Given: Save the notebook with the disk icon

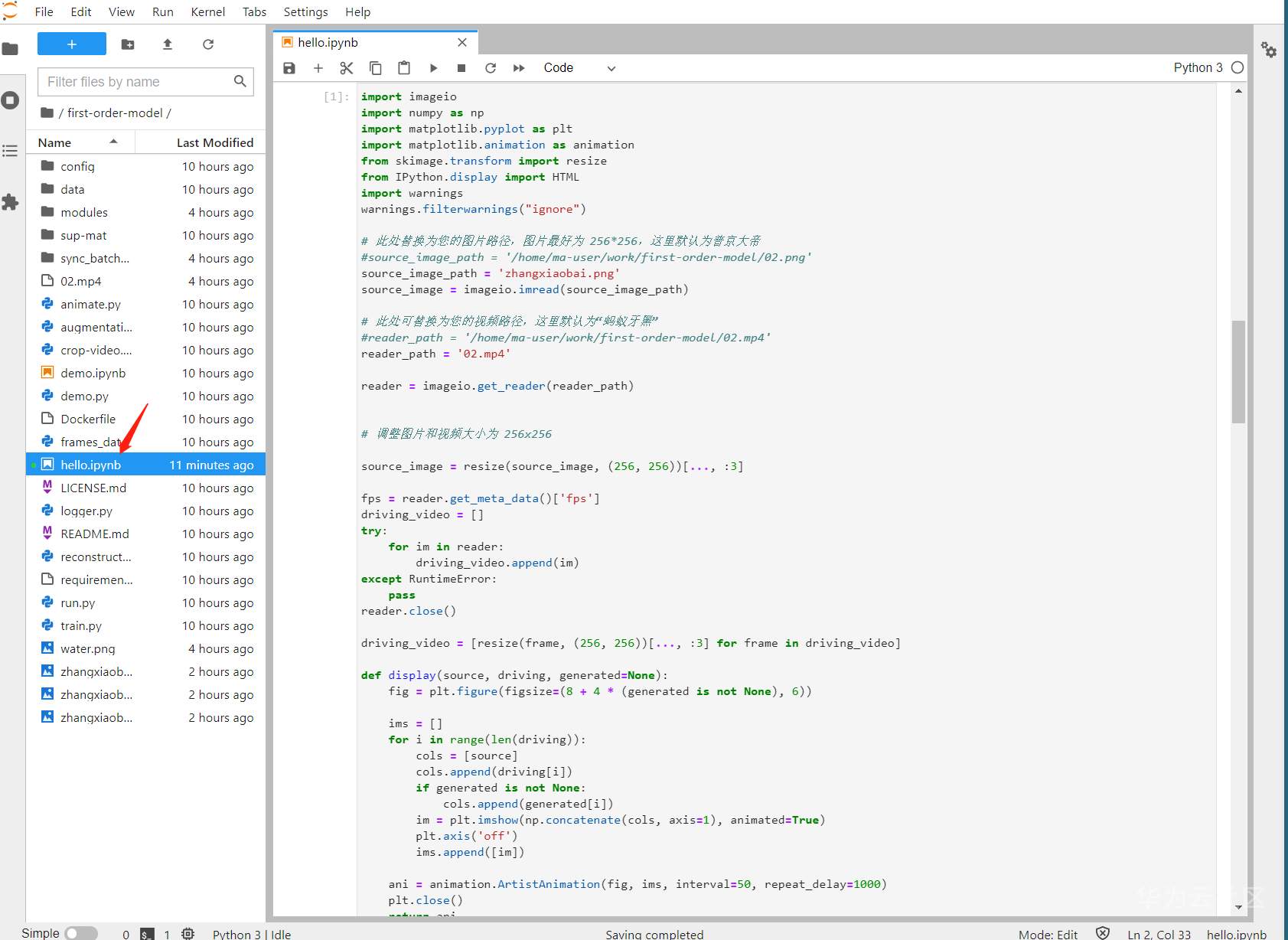Looking at the screenshot, I should (289, 68).
